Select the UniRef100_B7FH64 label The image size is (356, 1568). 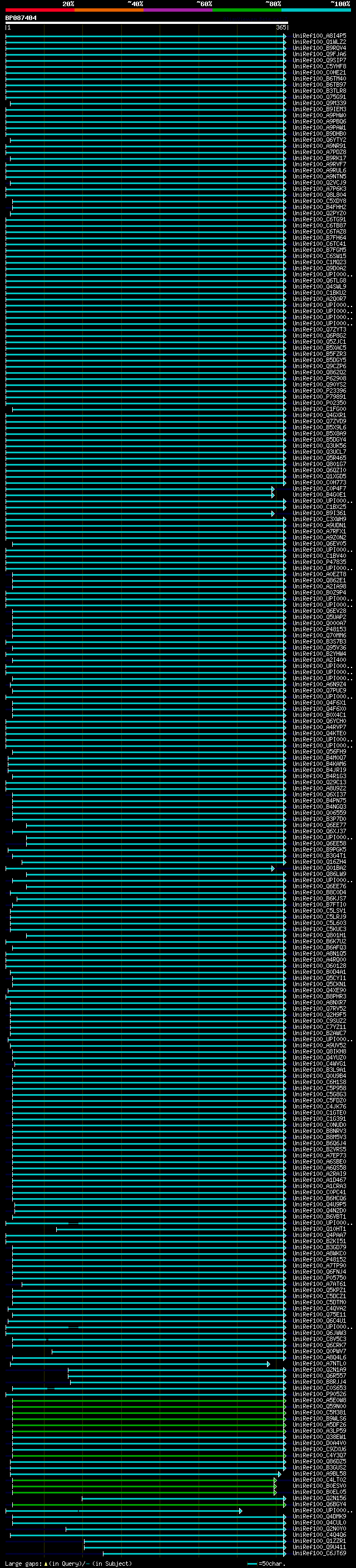tap(319, 238)
